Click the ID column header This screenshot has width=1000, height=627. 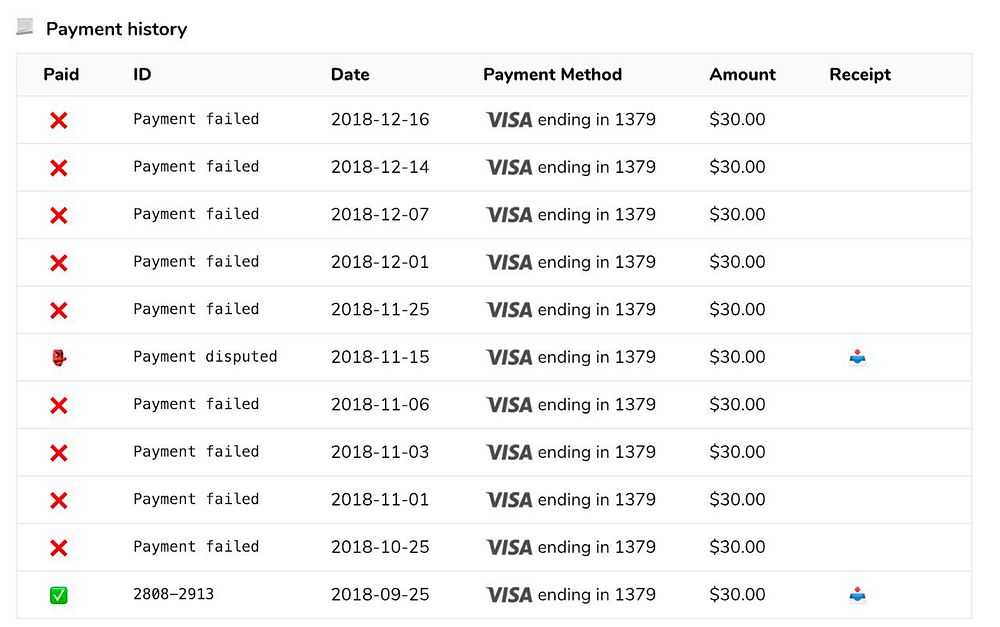pos(142,75)
